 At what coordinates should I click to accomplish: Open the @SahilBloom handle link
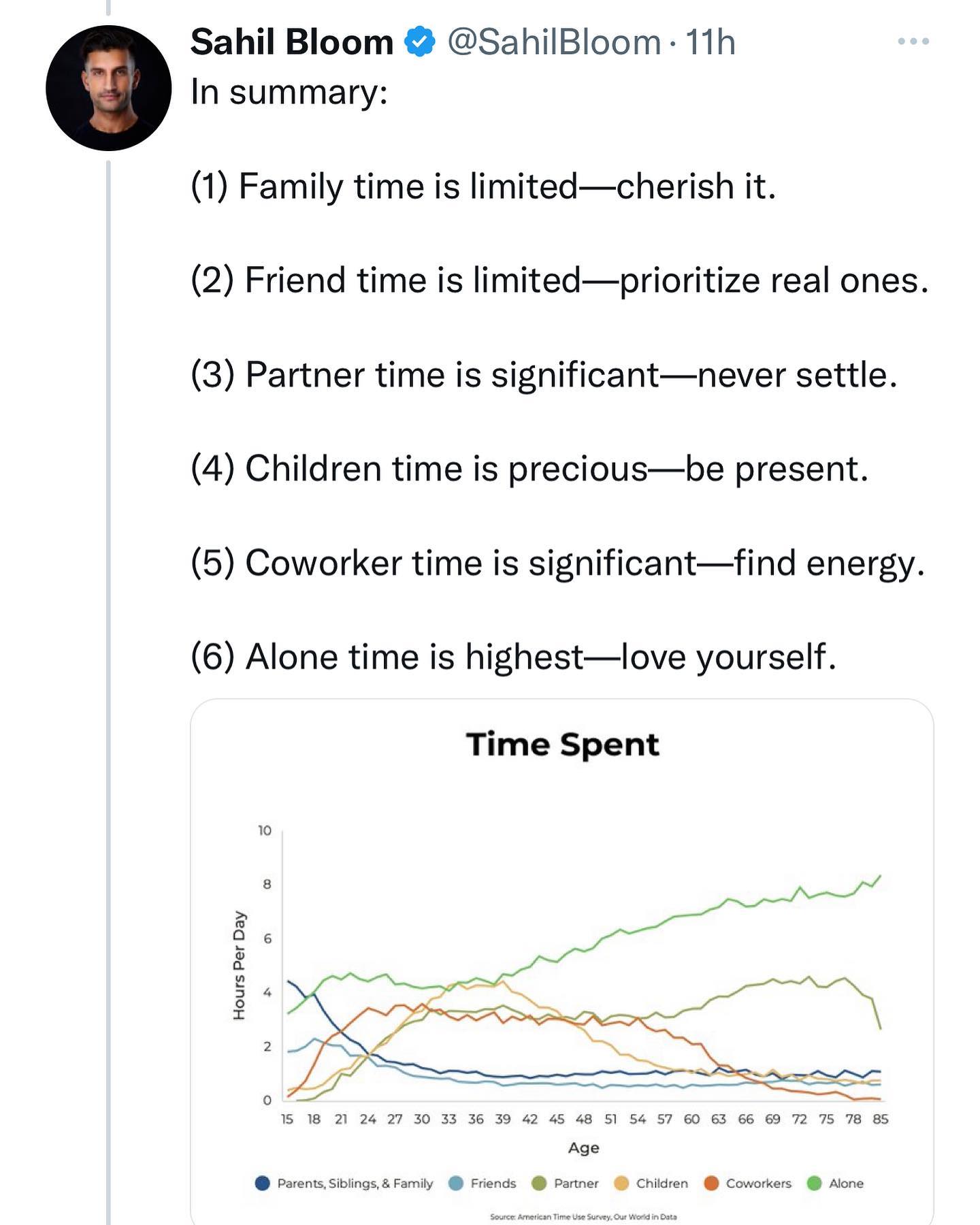554,42
